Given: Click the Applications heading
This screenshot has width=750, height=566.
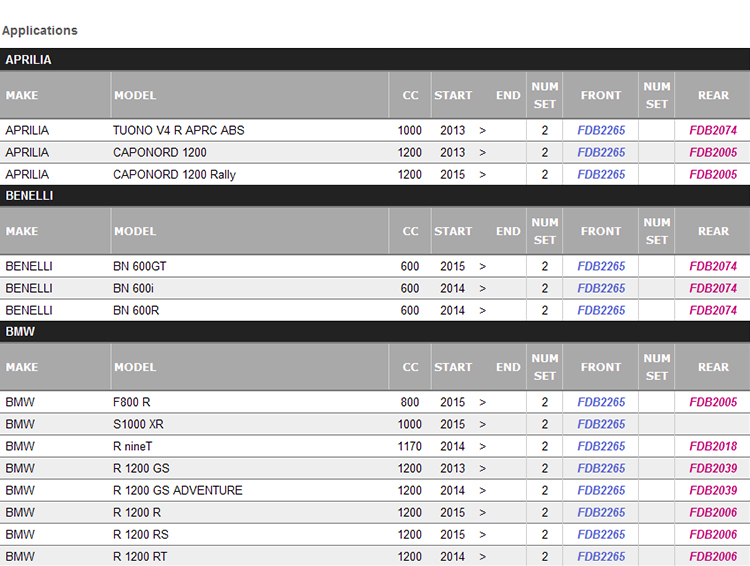Looking at the screenshot, I should click(x=40, y=31).
